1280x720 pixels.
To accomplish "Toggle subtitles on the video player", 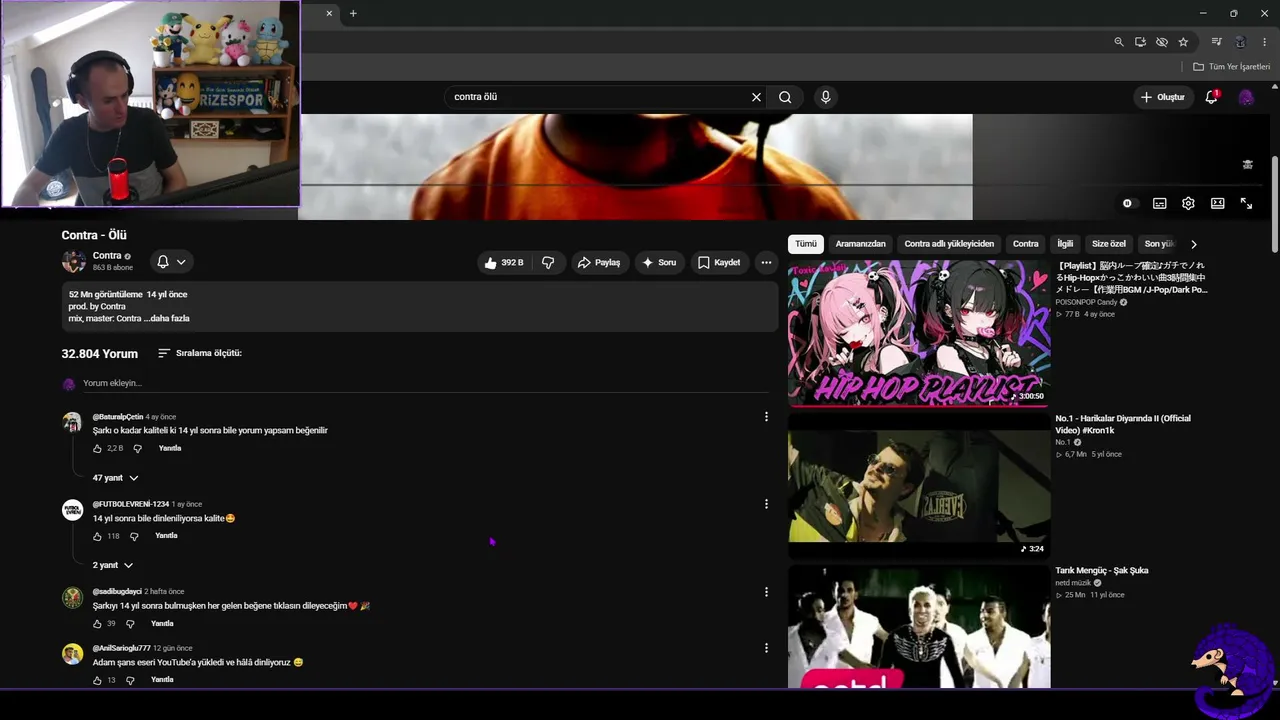I will pyautogui.click(x=1159, y=203).
